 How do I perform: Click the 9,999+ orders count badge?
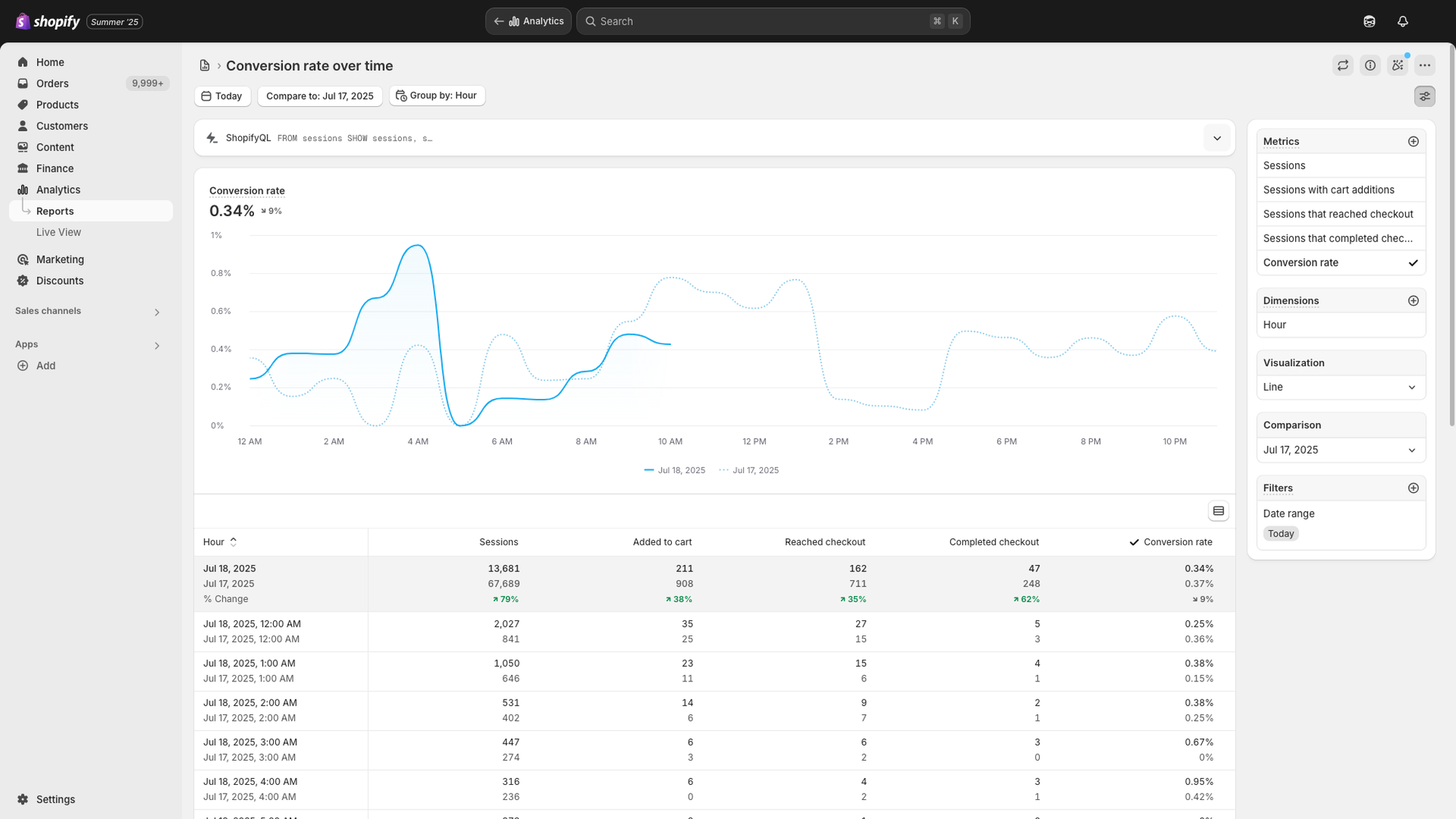coord(148,83)
